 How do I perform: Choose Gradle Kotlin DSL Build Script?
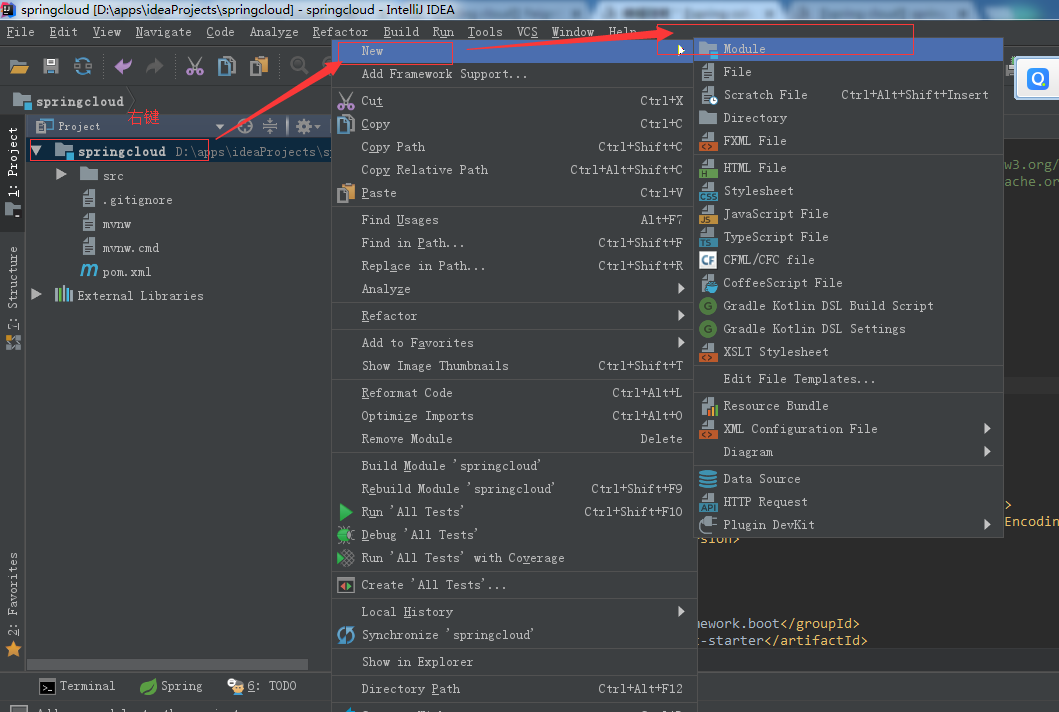tap(848, 305)
